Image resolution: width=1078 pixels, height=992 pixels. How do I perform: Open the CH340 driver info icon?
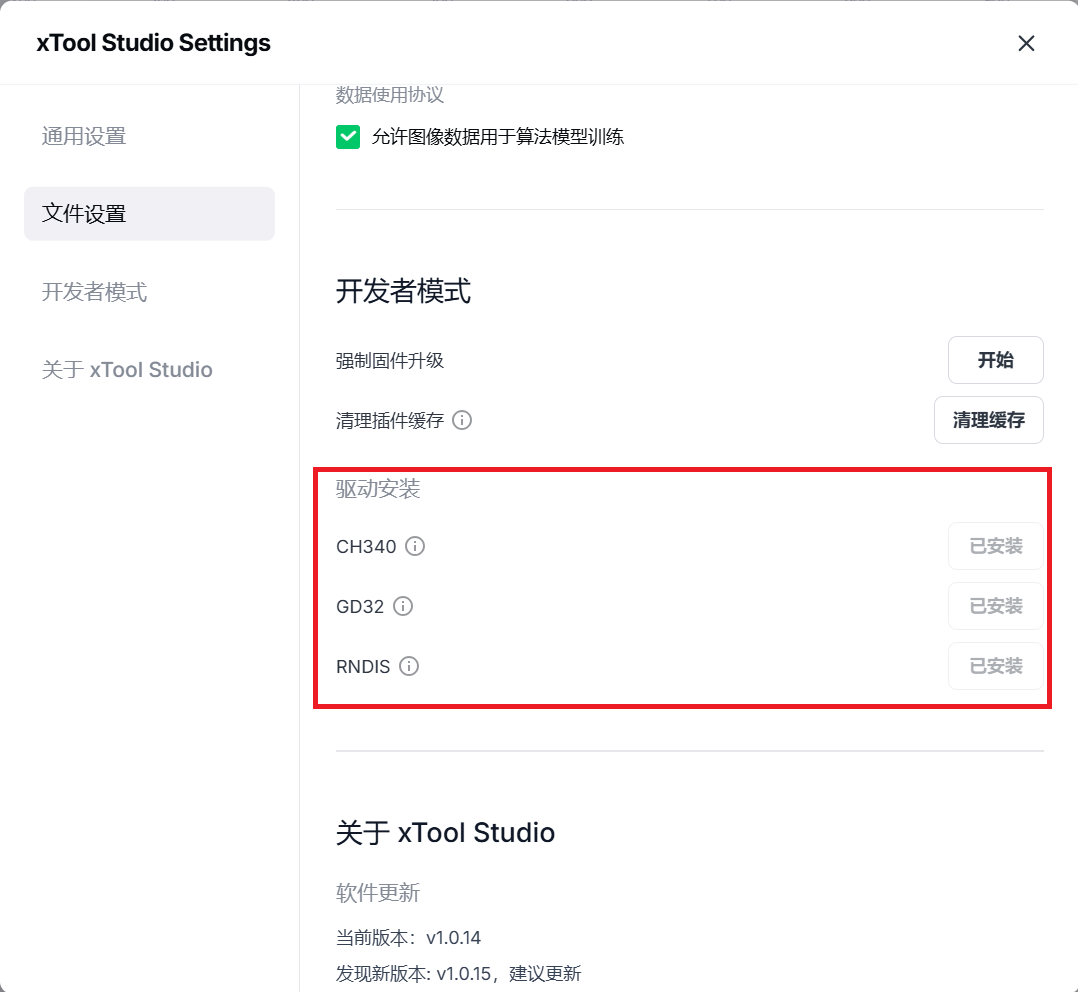tap(415, 546)
